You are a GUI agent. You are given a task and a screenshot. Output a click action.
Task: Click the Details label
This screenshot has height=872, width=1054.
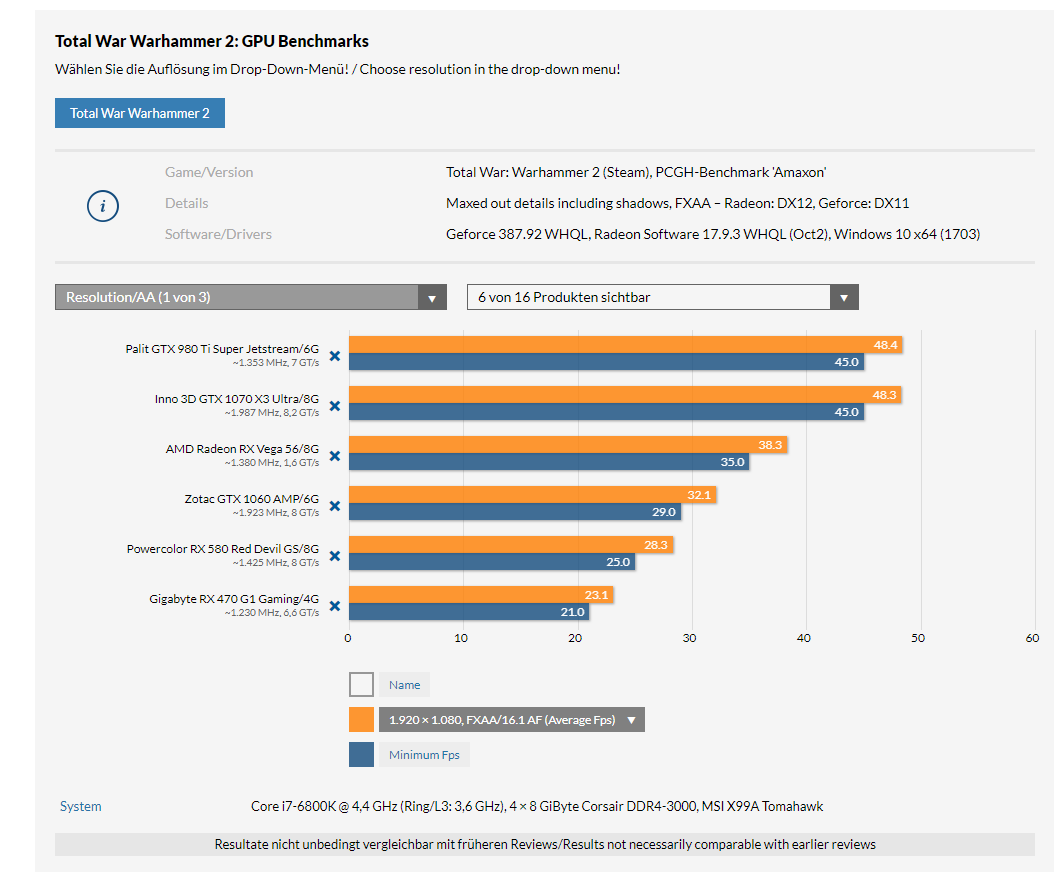click(187, 203)
